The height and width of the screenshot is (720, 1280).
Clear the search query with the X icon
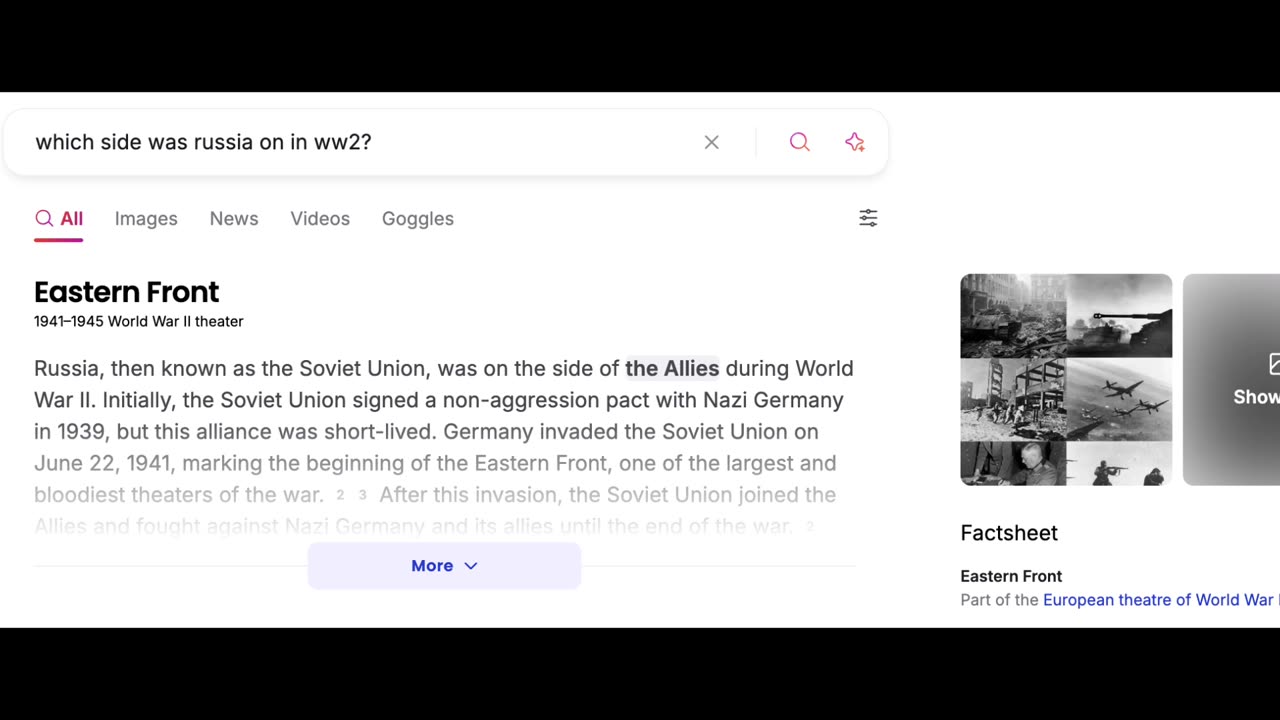click(711, 142)
